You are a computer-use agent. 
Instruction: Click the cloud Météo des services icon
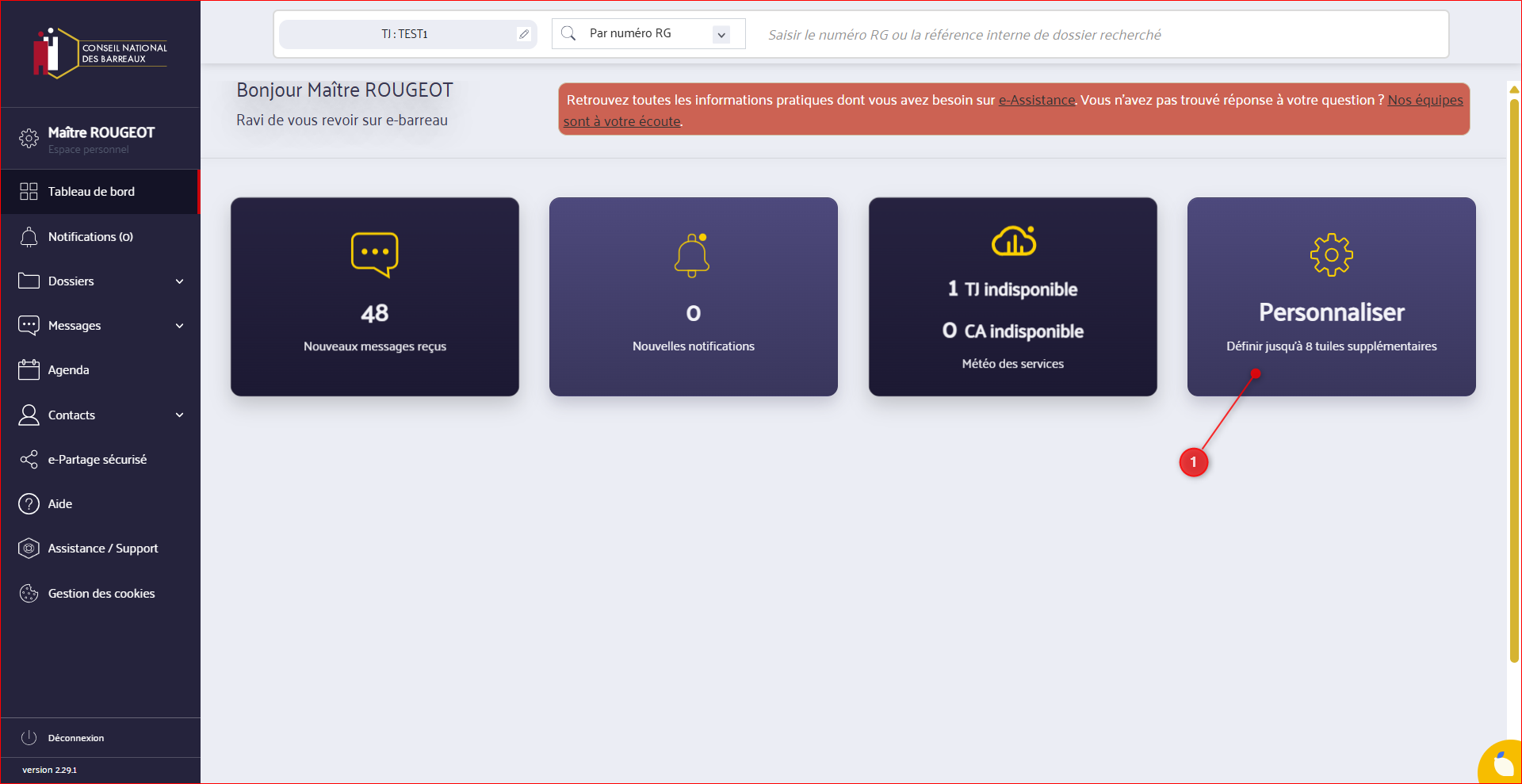[1013, 241]
